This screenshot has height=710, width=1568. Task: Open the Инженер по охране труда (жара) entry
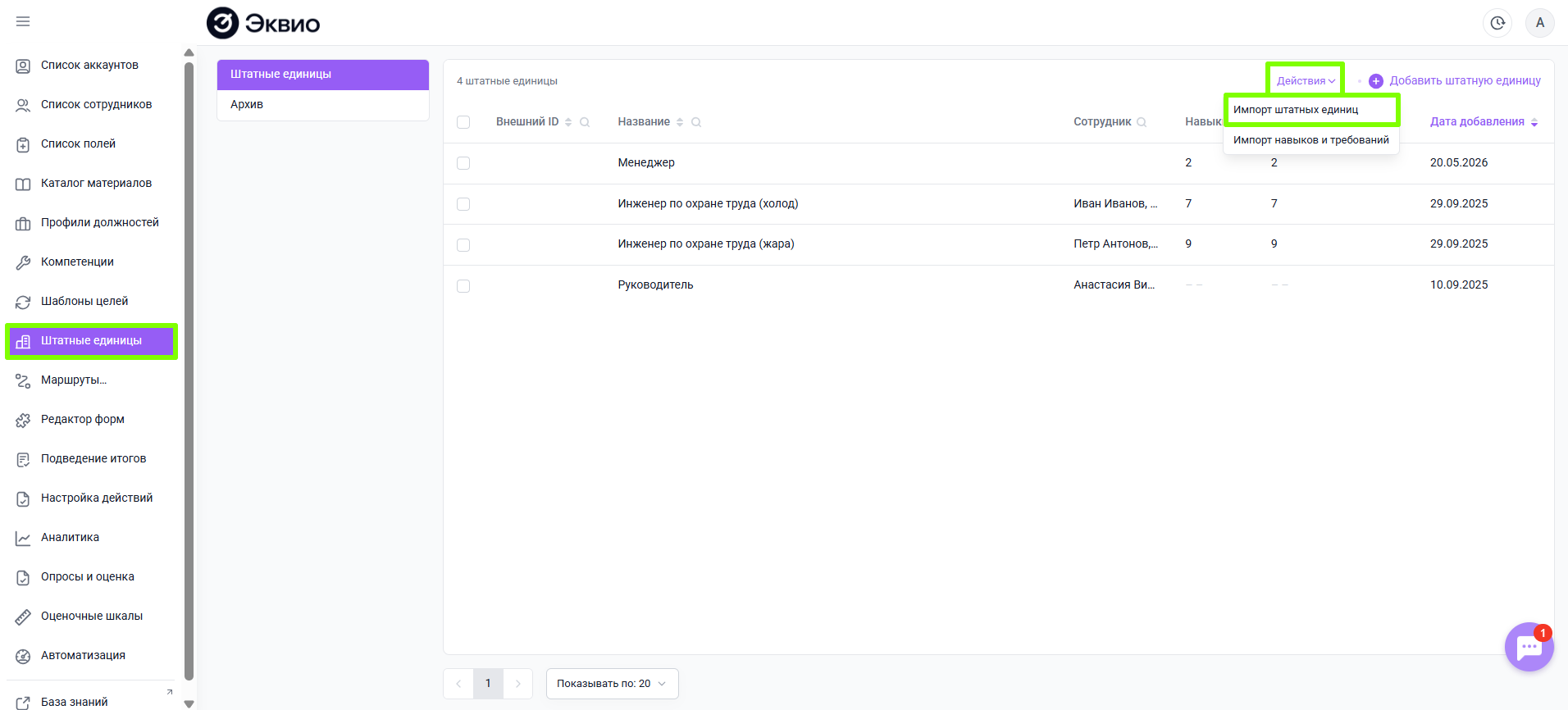point(706,244)
